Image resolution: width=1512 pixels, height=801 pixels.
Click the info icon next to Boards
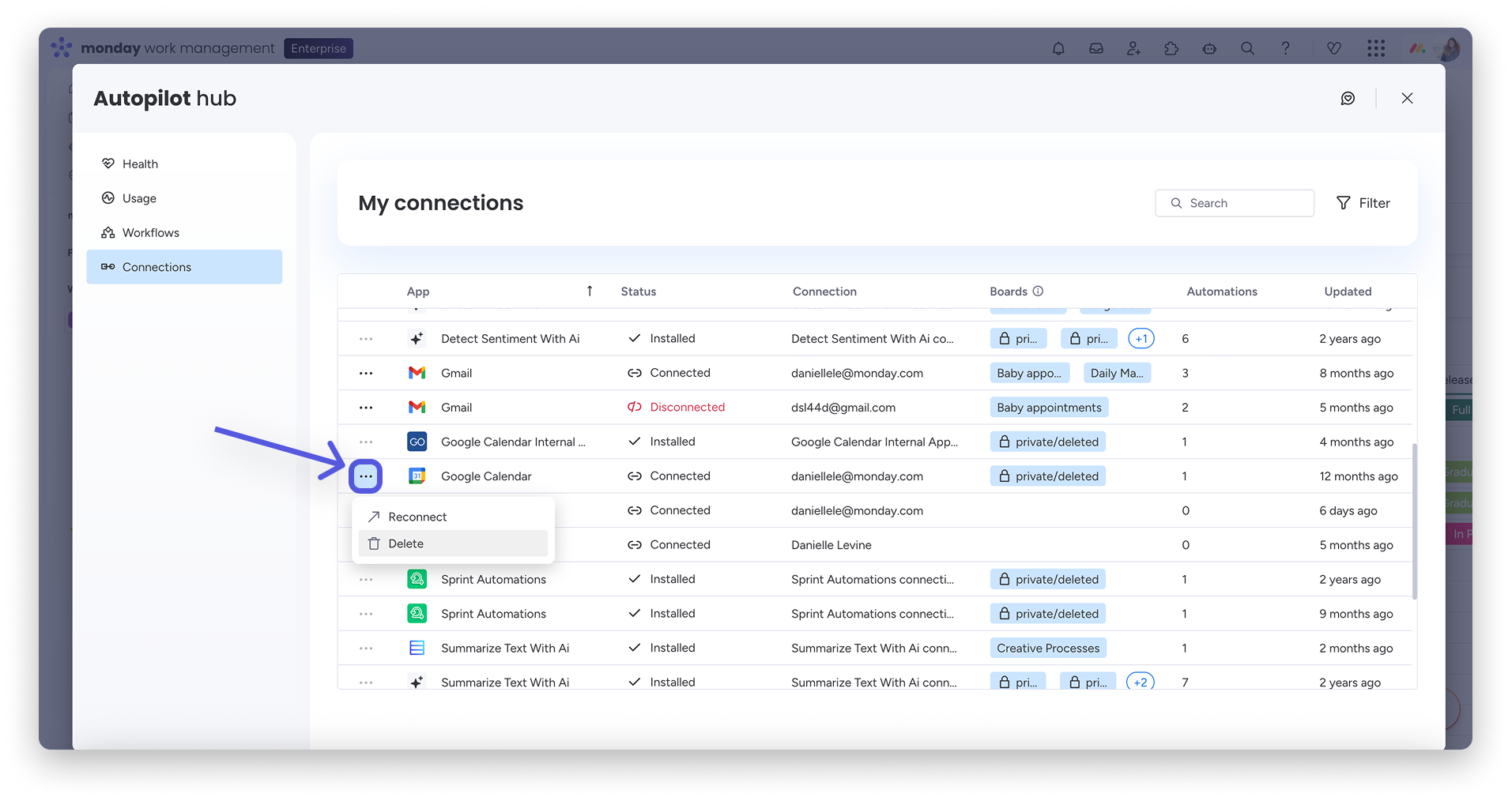tap(1038, 291)
